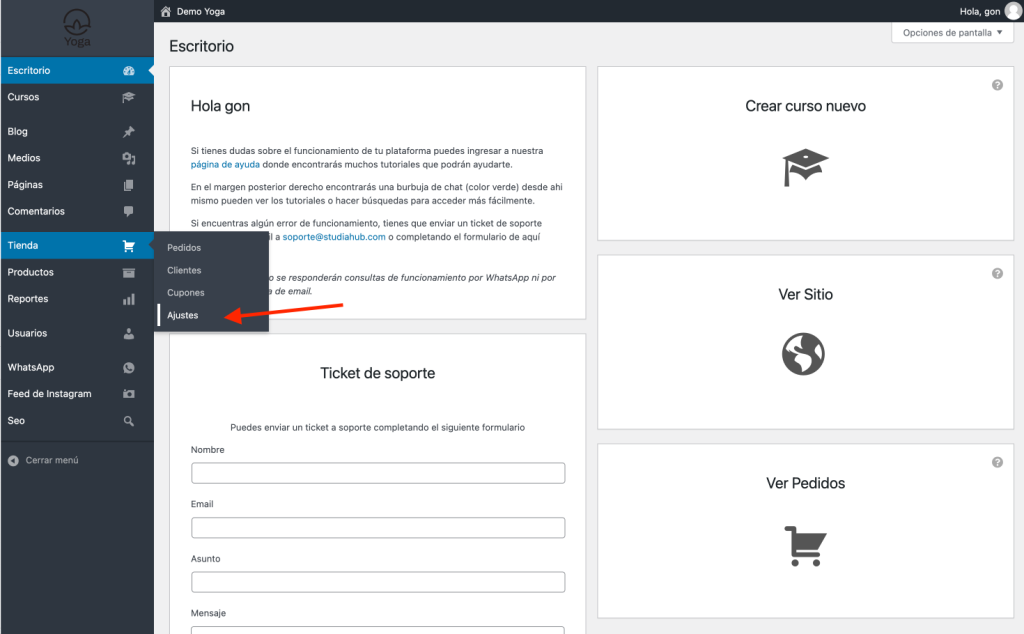
Task: Go to Feed de Instagram in sidebar
Action: [49, 394]
